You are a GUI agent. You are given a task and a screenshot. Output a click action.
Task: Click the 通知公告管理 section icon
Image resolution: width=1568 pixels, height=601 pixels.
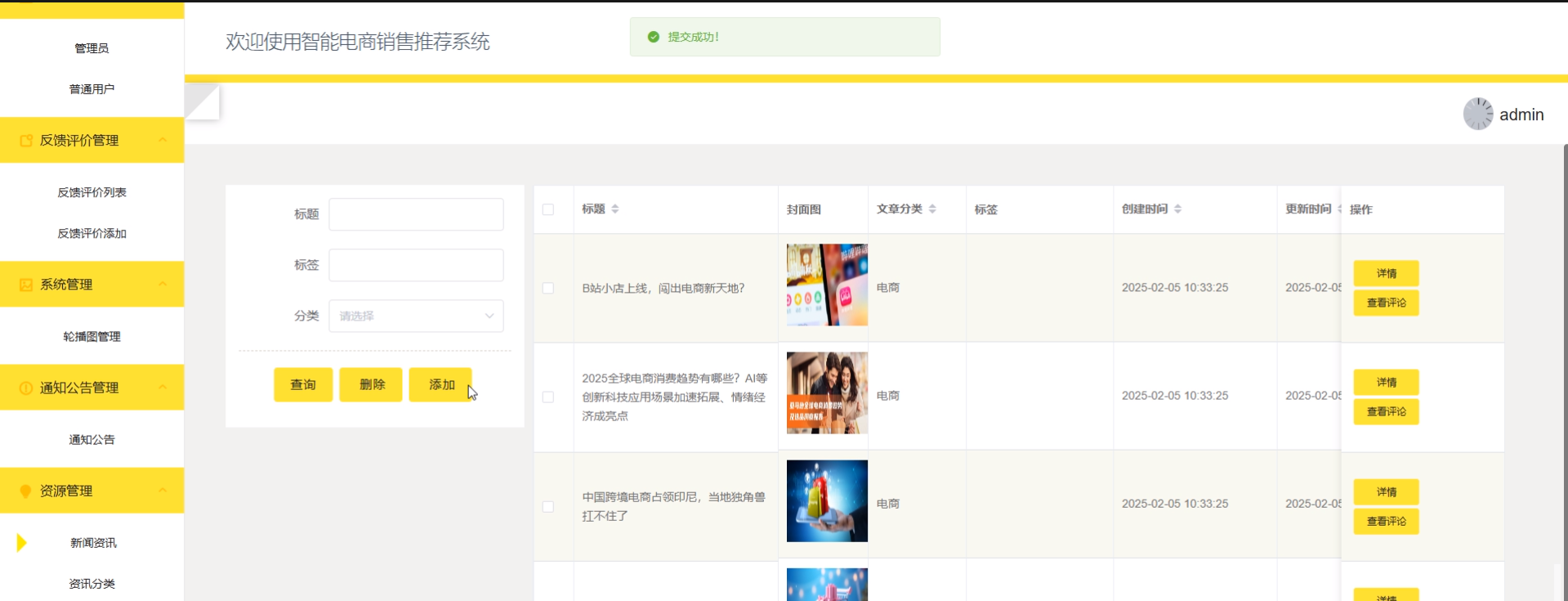[26, 388]
